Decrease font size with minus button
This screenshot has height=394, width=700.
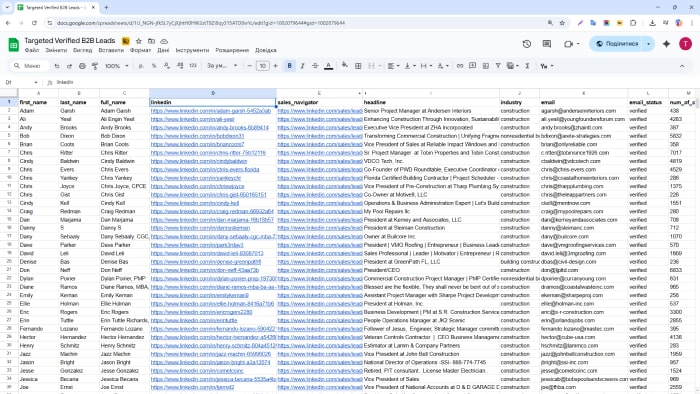[250, 66]
